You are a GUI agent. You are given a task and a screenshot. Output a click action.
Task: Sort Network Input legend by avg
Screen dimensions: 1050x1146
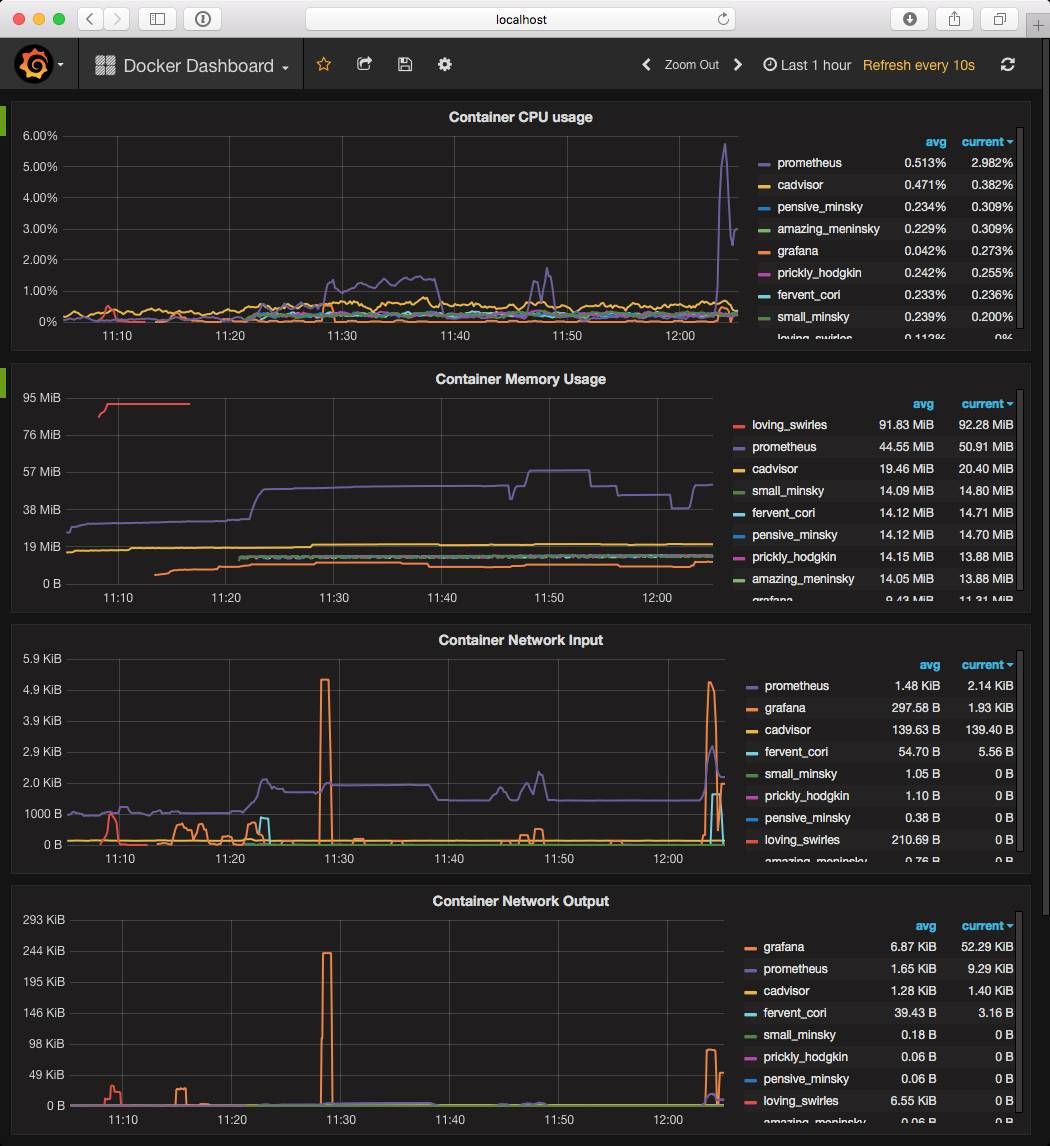[929, 664]
